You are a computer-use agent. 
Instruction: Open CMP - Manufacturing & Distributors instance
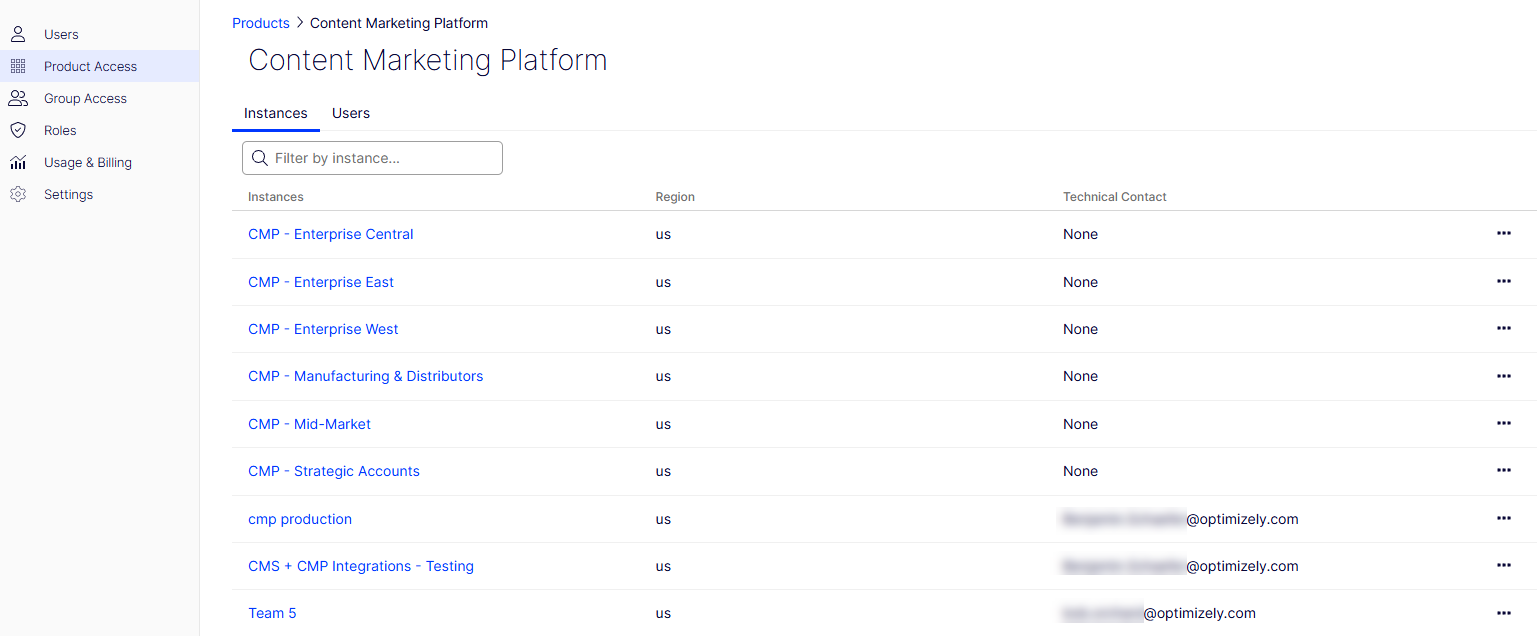coord(365,376)
